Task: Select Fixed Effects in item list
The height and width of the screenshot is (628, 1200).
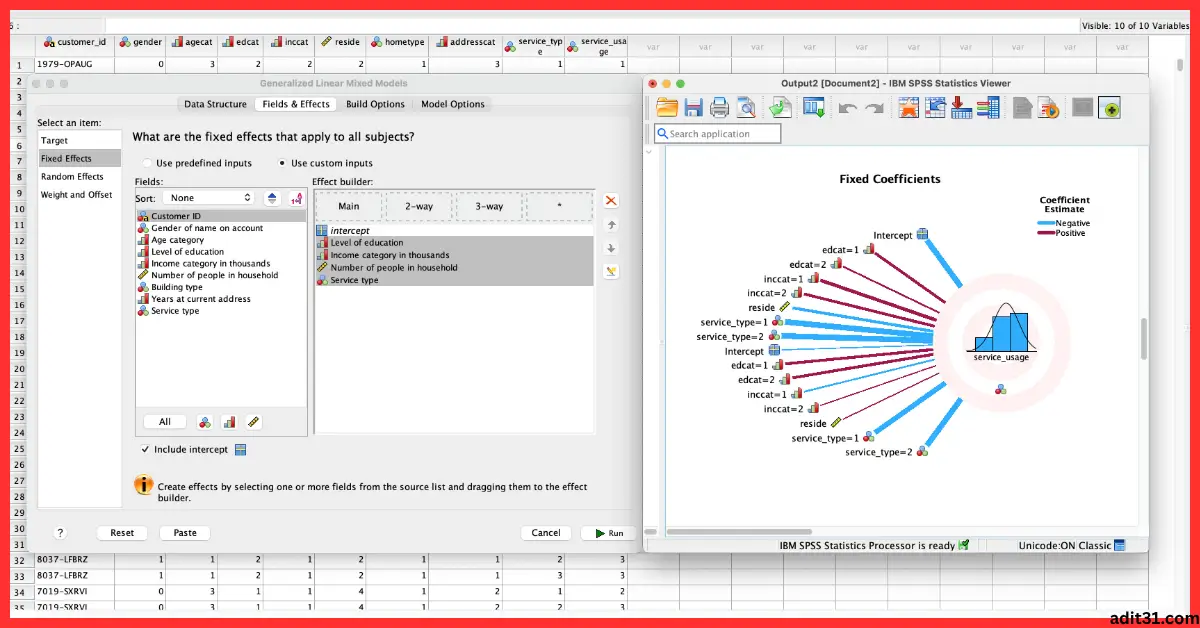Action: point(79,159)
